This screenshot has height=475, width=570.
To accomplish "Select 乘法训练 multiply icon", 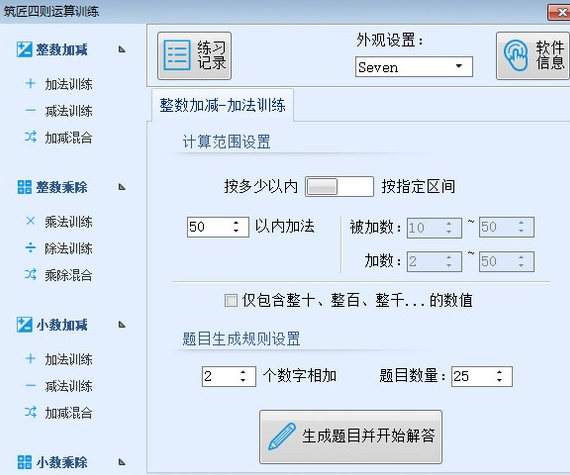I will pyautogui.click(x=31, y=221).
